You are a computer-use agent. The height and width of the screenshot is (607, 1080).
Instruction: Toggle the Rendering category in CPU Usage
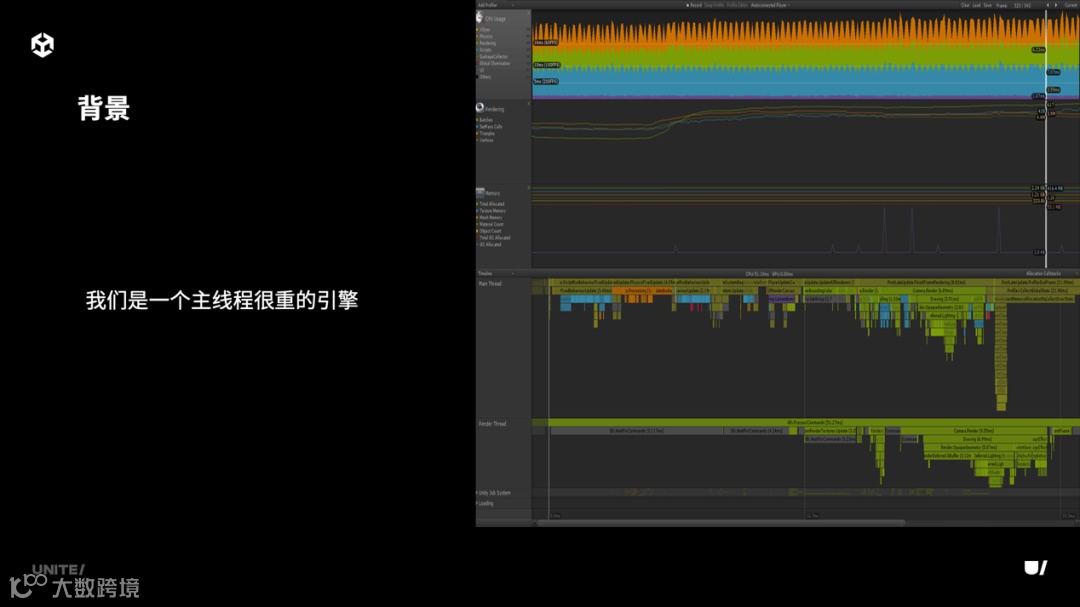coord(487,43)
